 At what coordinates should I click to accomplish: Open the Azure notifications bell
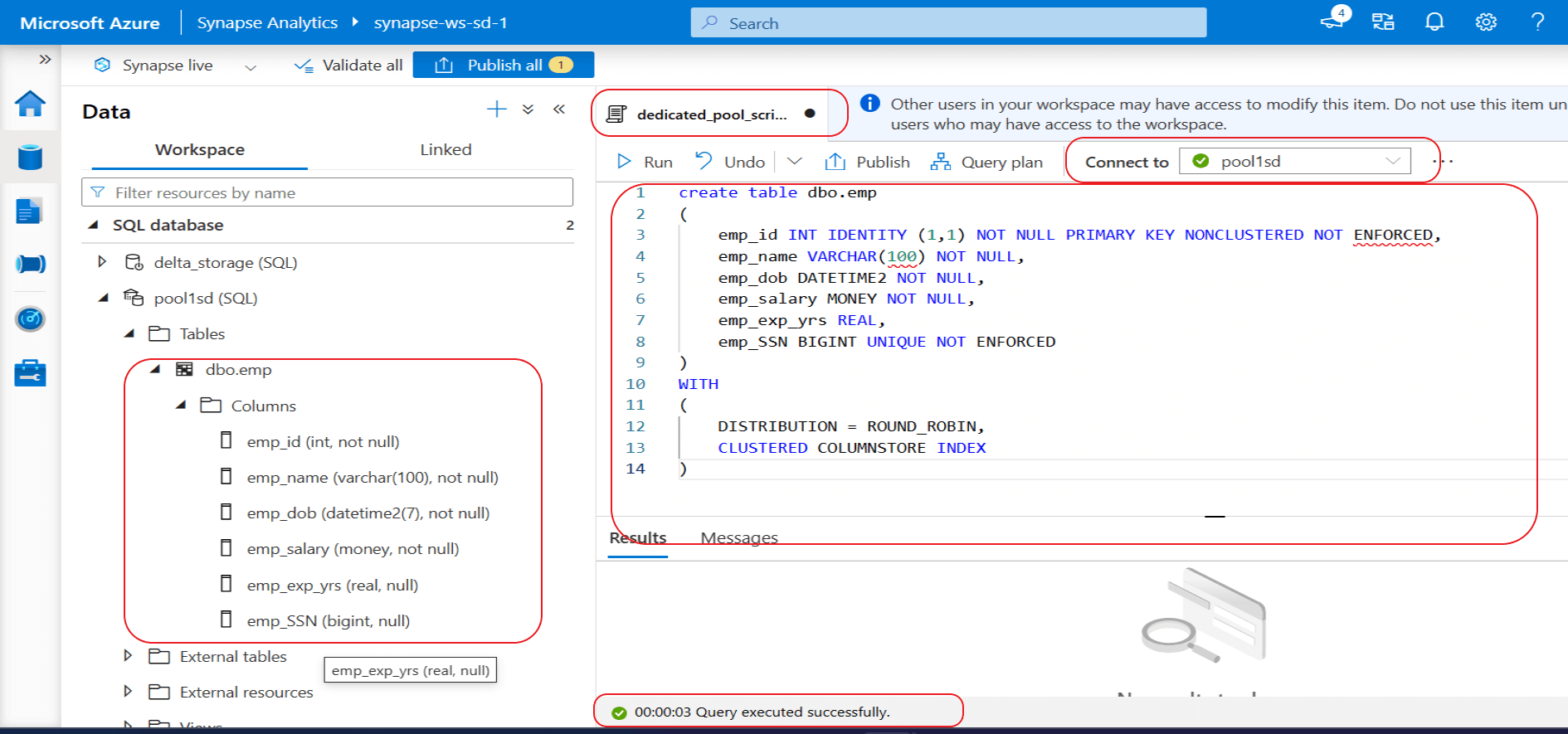point(1434,22)
